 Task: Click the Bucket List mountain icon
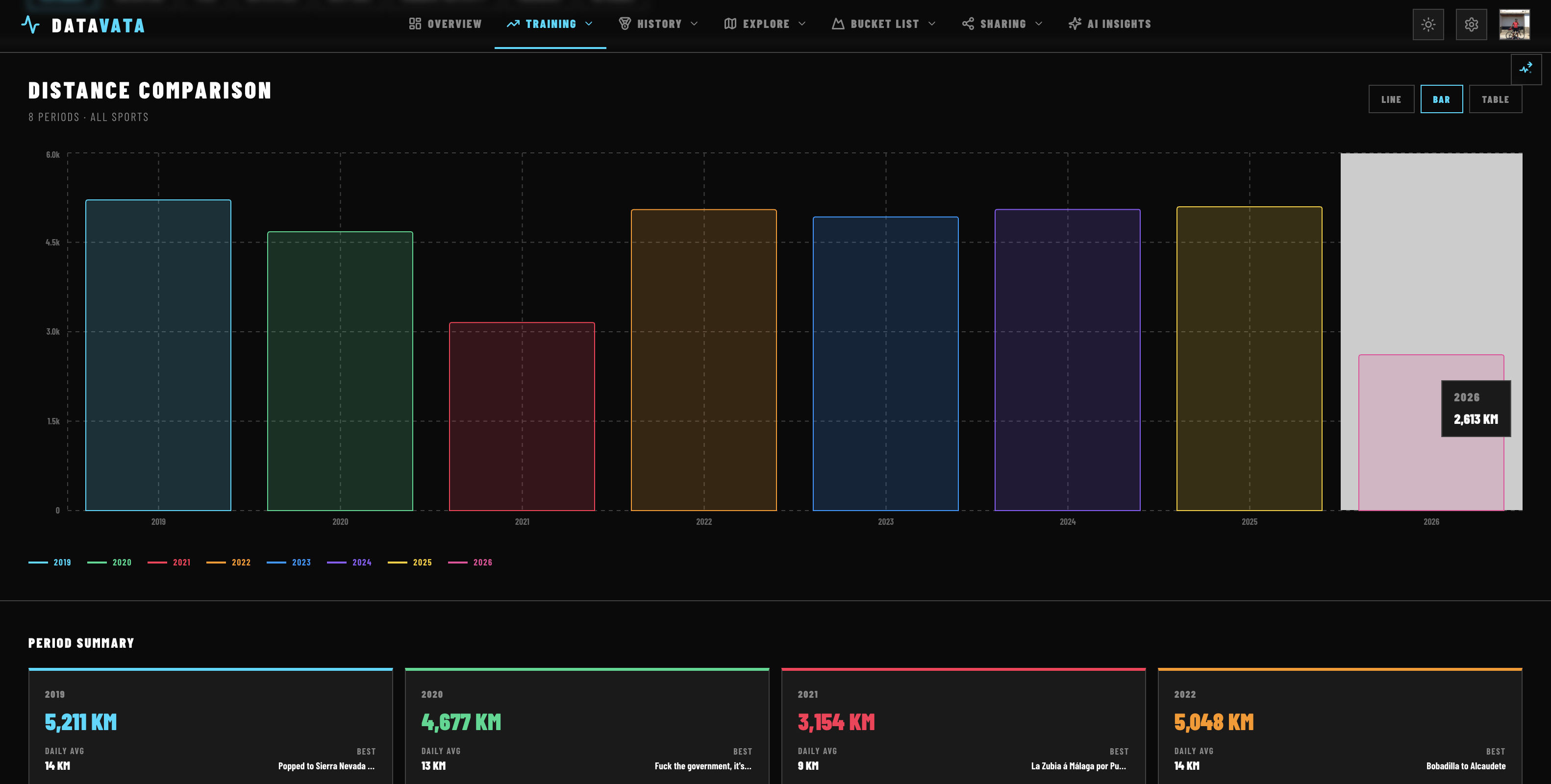click(838, 24)
